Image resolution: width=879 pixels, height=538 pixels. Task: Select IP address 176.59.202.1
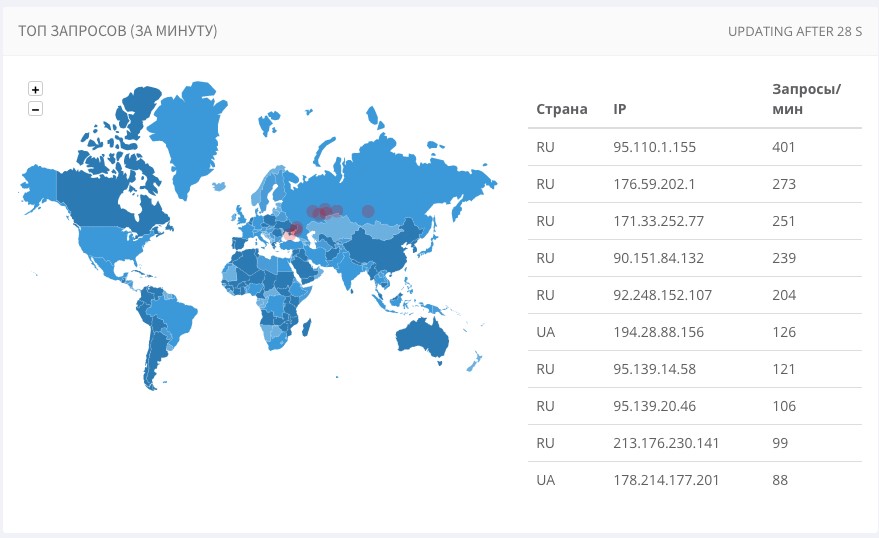(x=655, y=184)
